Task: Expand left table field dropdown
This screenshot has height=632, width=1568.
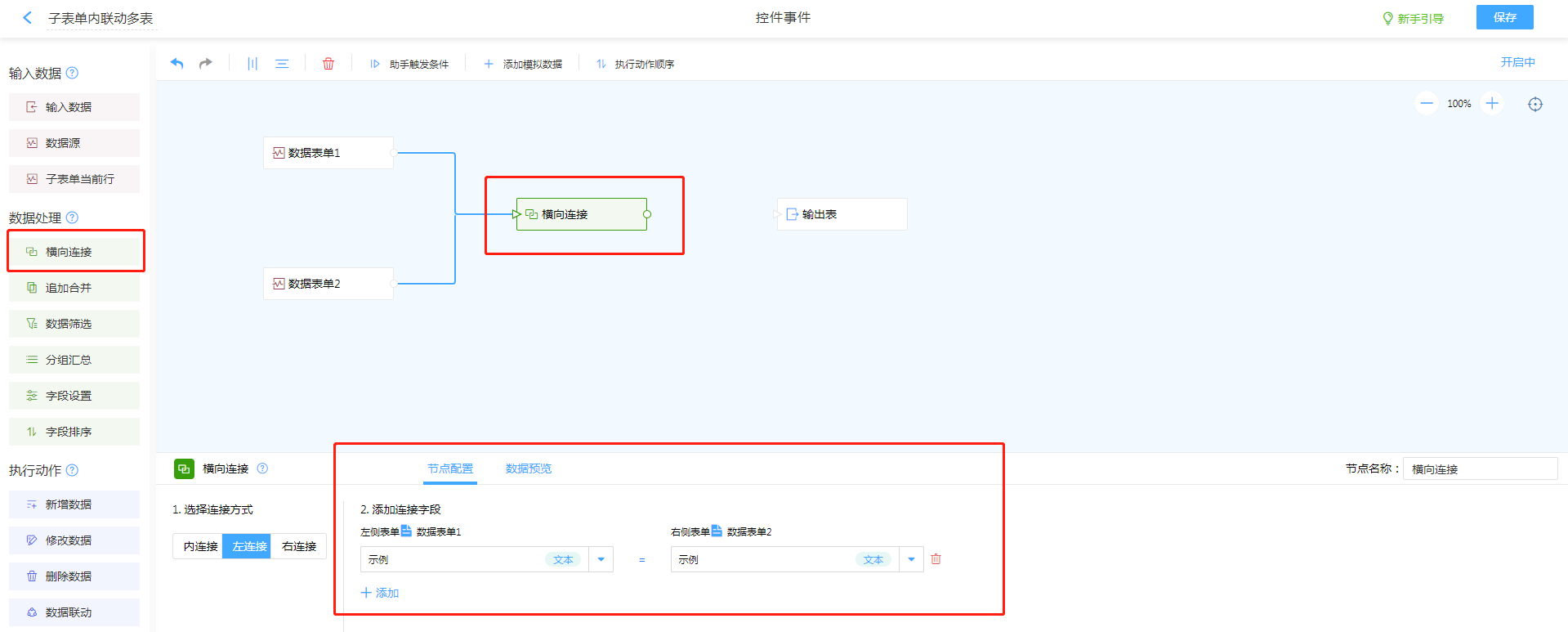Action: pos(601,559)
